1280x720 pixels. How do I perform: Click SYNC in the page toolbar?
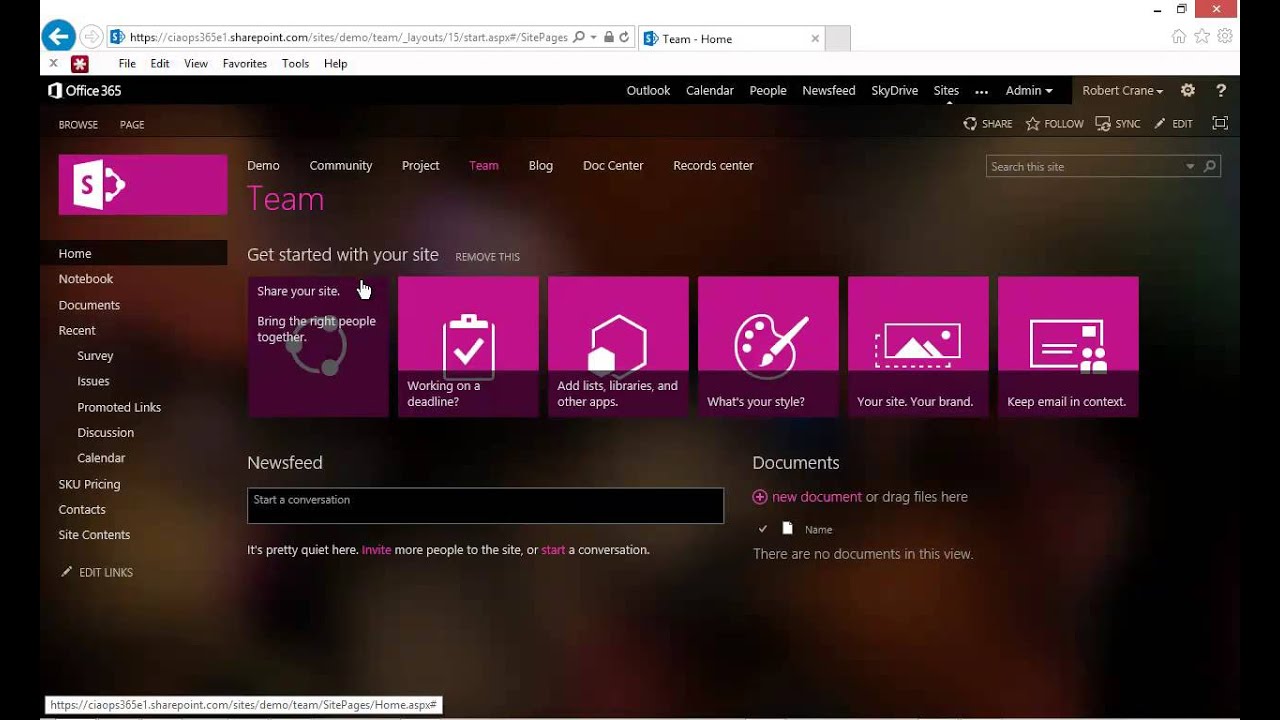pos(1118,124)
